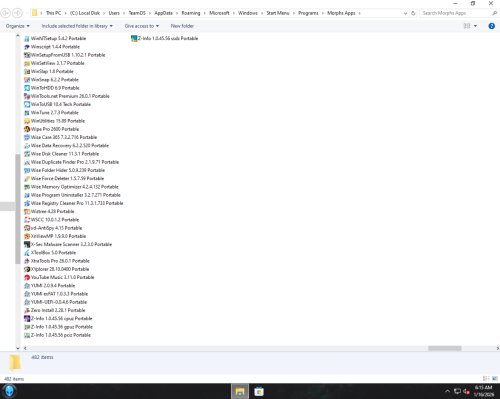Open the Help question mark button

point(491,26)
